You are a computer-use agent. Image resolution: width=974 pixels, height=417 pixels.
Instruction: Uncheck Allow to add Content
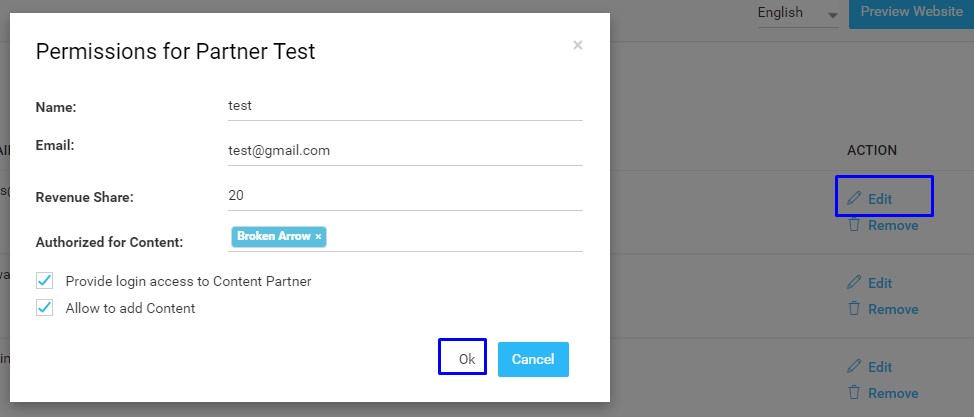point(44,308)
